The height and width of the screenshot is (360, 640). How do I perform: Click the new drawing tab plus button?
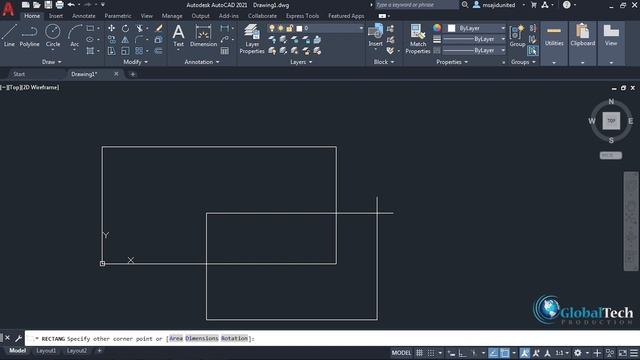point(133,74)
